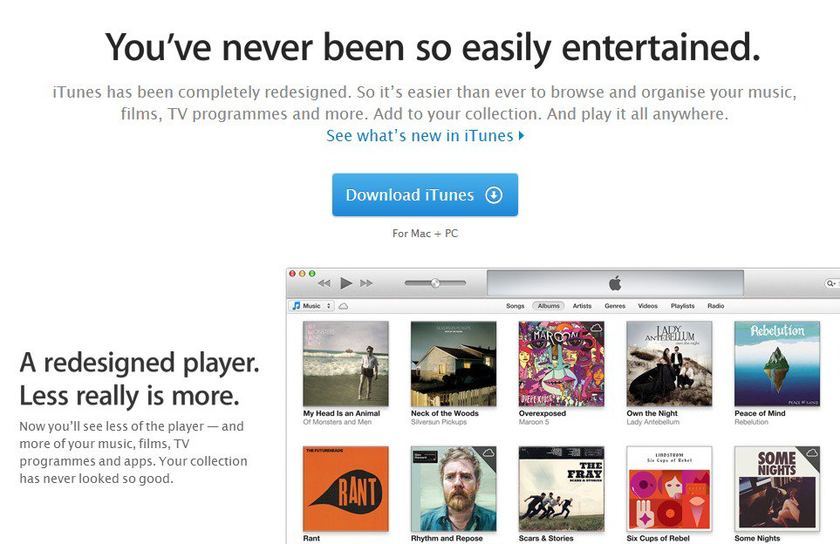Select the Albums view tab
The image size is (840, 544).
coord(549,306)
